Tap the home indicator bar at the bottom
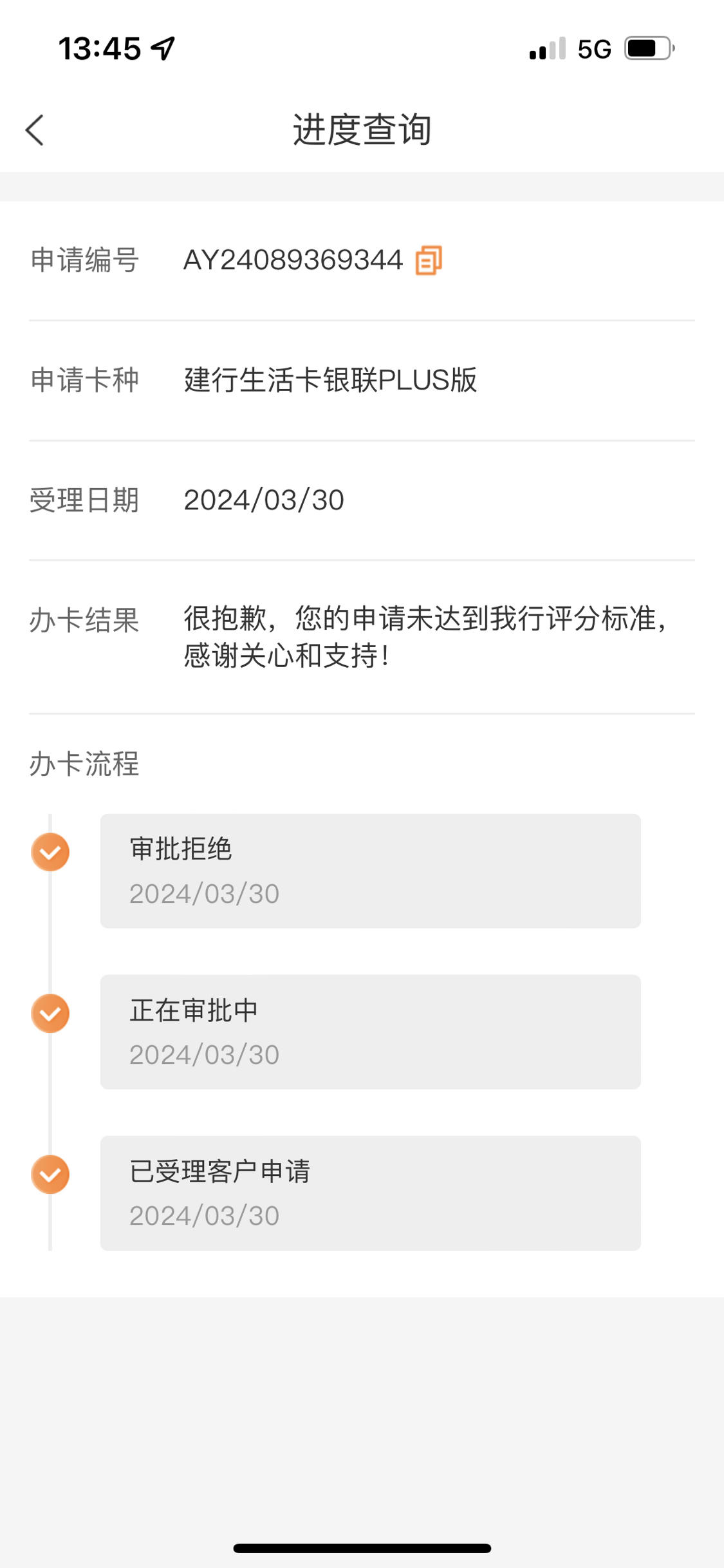Screen dimensions: 724x1568 point(362,1548)
